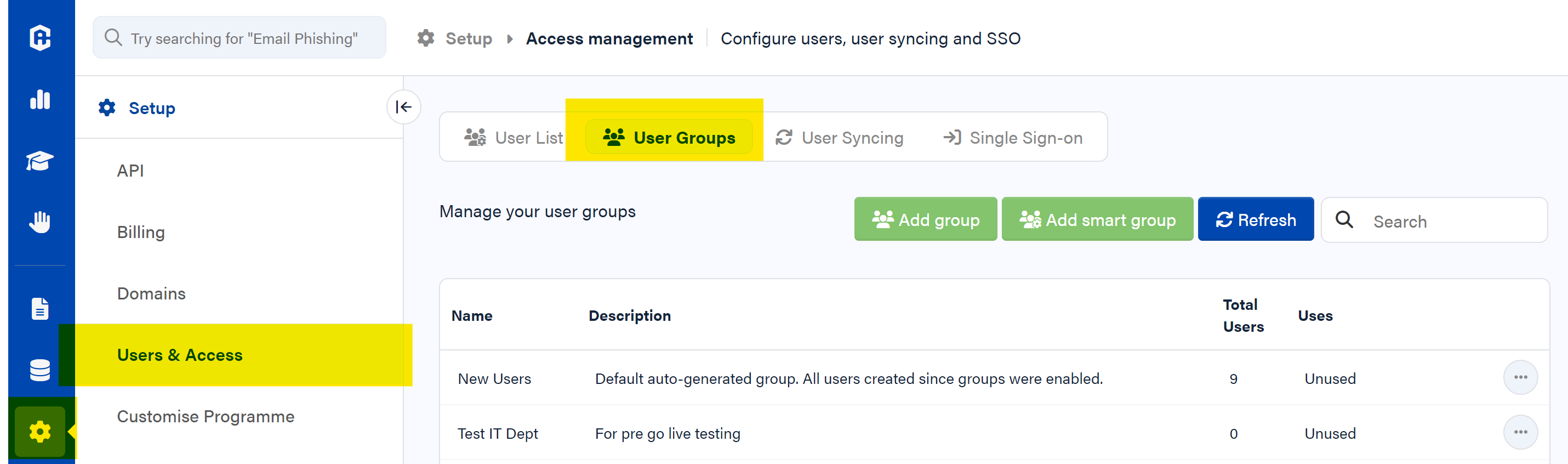Focus the "Email Phishing" top search field
The height and width of the screenshot is (464, 1568).
click(x=239, y=38)
